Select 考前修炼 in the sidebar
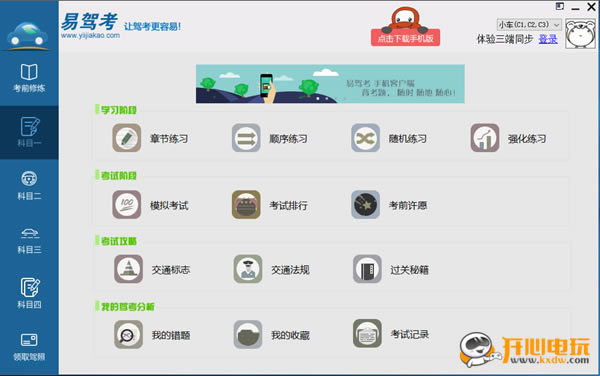 (x=29, y=78)
